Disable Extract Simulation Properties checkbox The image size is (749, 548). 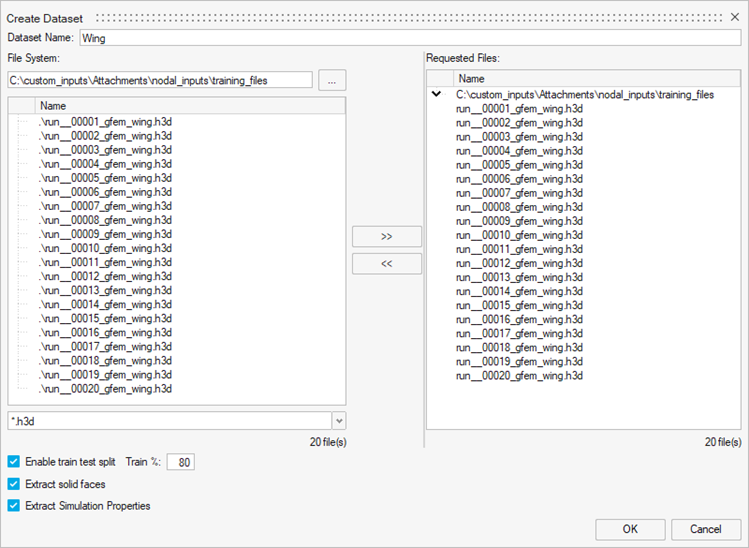point(14,506)
